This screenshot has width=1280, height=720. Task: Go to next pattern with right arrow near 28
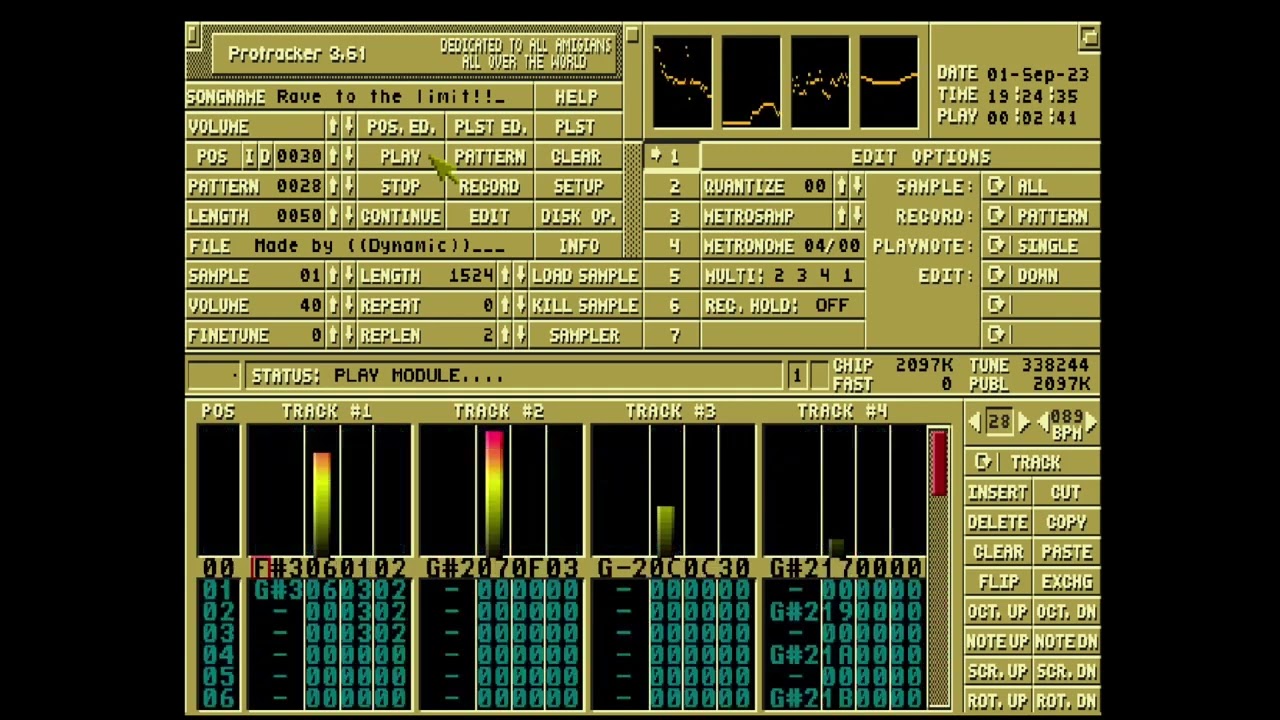1023,423
